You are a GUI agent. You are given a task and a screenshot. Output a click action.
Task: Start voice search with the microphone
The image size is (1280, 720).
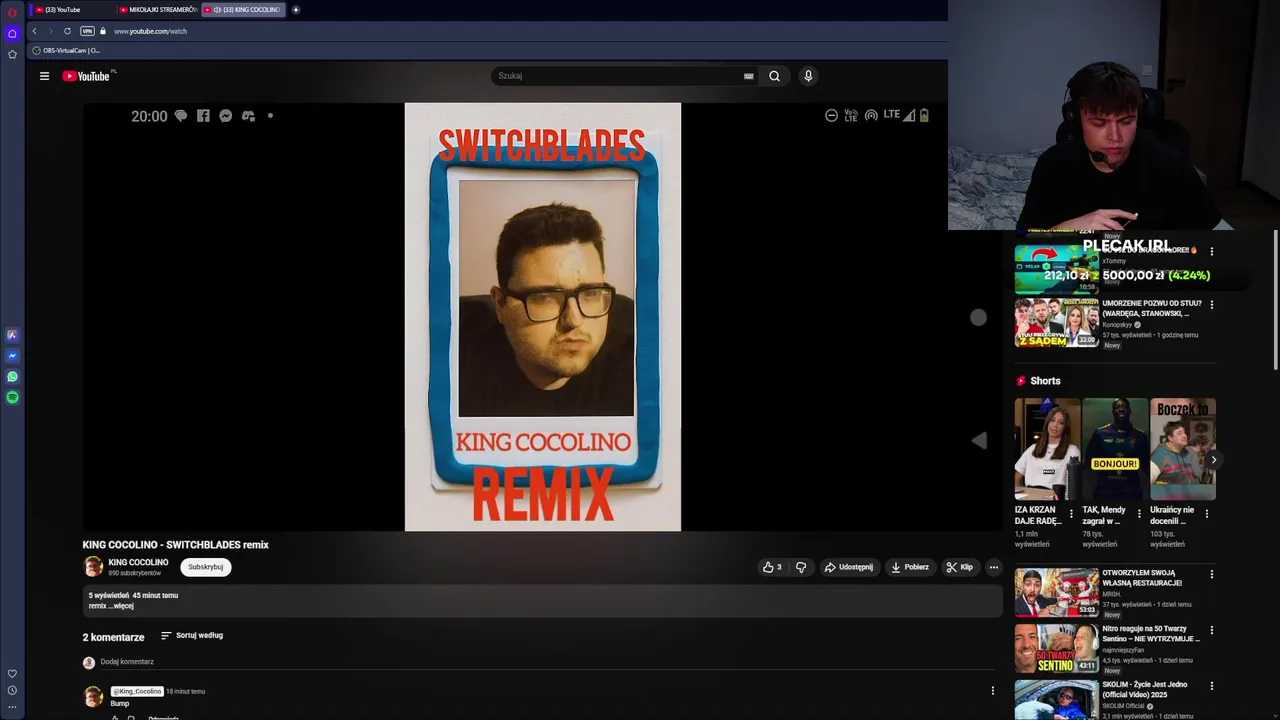point(808,76)
